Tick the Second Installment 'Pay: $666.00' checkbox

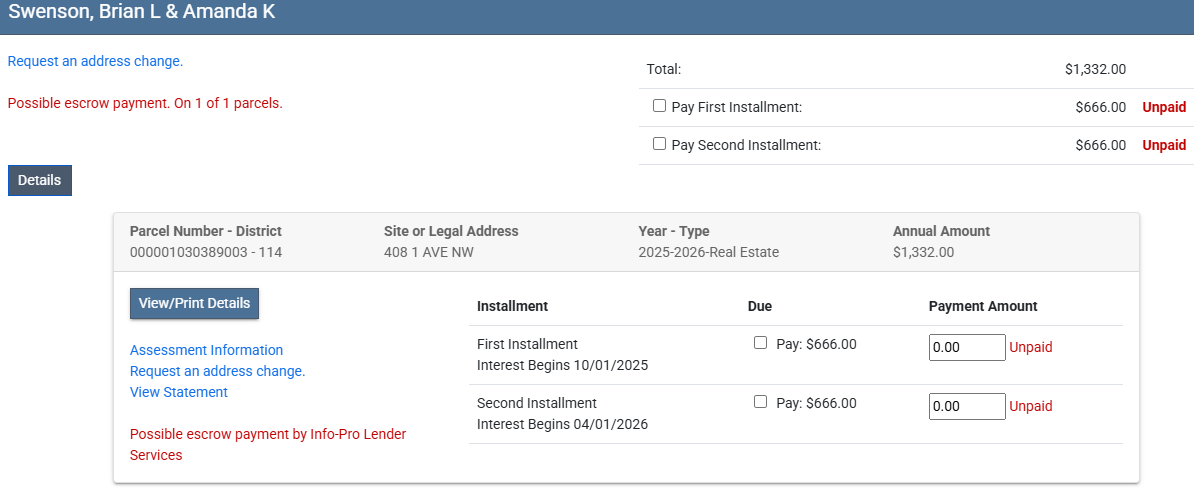tap(760, 402)
